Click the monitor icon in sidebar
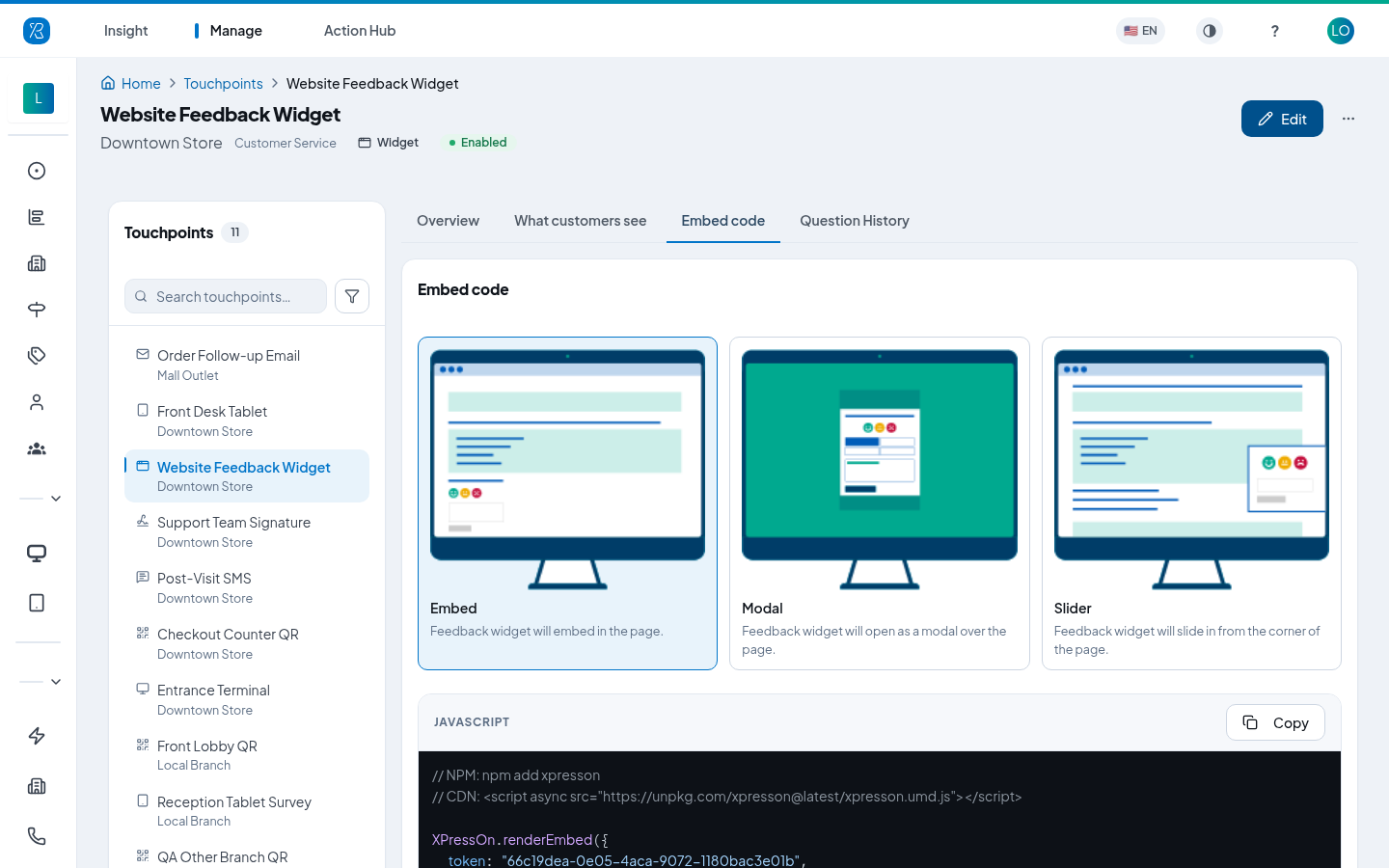Viewport: 1389px width, 868px height. pyautogui.click(x=37, y=553)
